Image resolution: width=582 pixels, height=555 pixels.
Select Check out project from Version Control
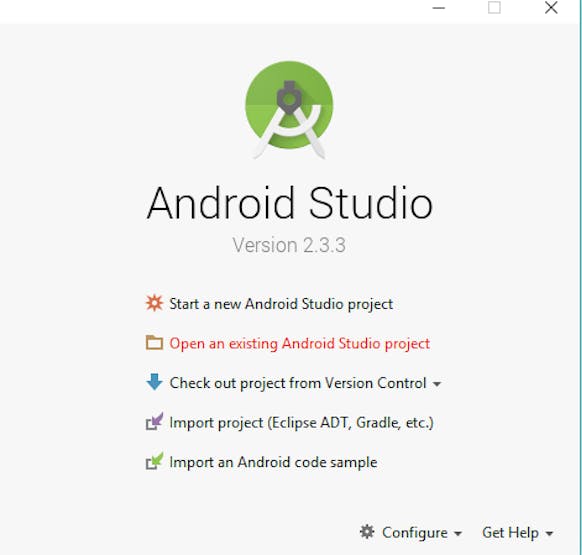click(298, 383)
